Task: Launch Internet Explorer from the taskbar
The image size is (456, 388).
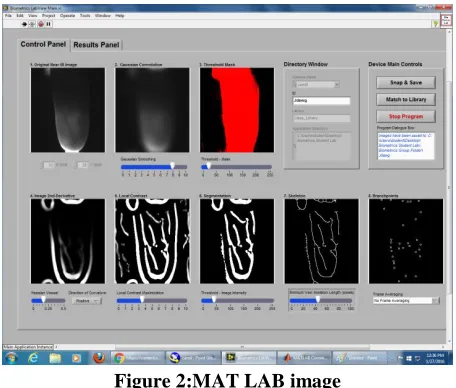Action: click(x=33, y=358)
